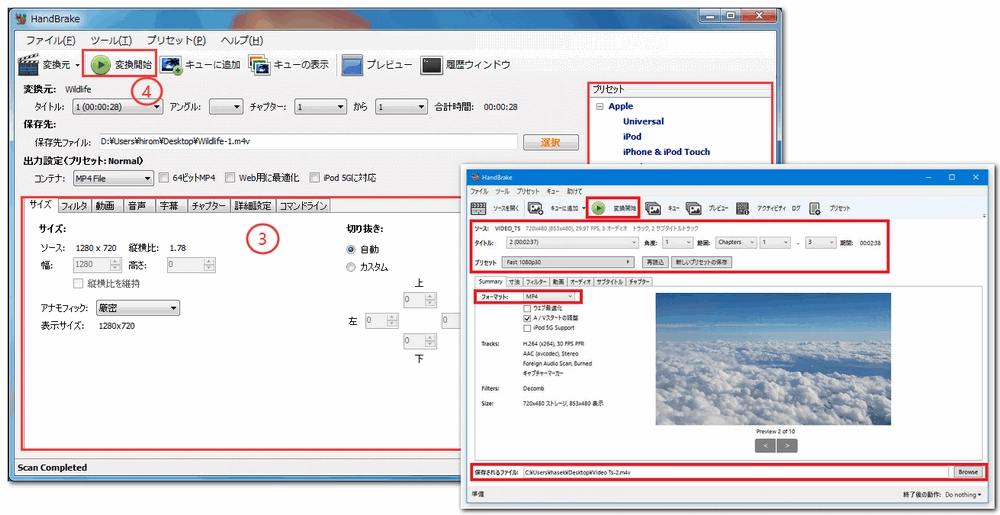
Task: Open the ヘルプ(H) menu in back window
Action: tap(242, 40)
